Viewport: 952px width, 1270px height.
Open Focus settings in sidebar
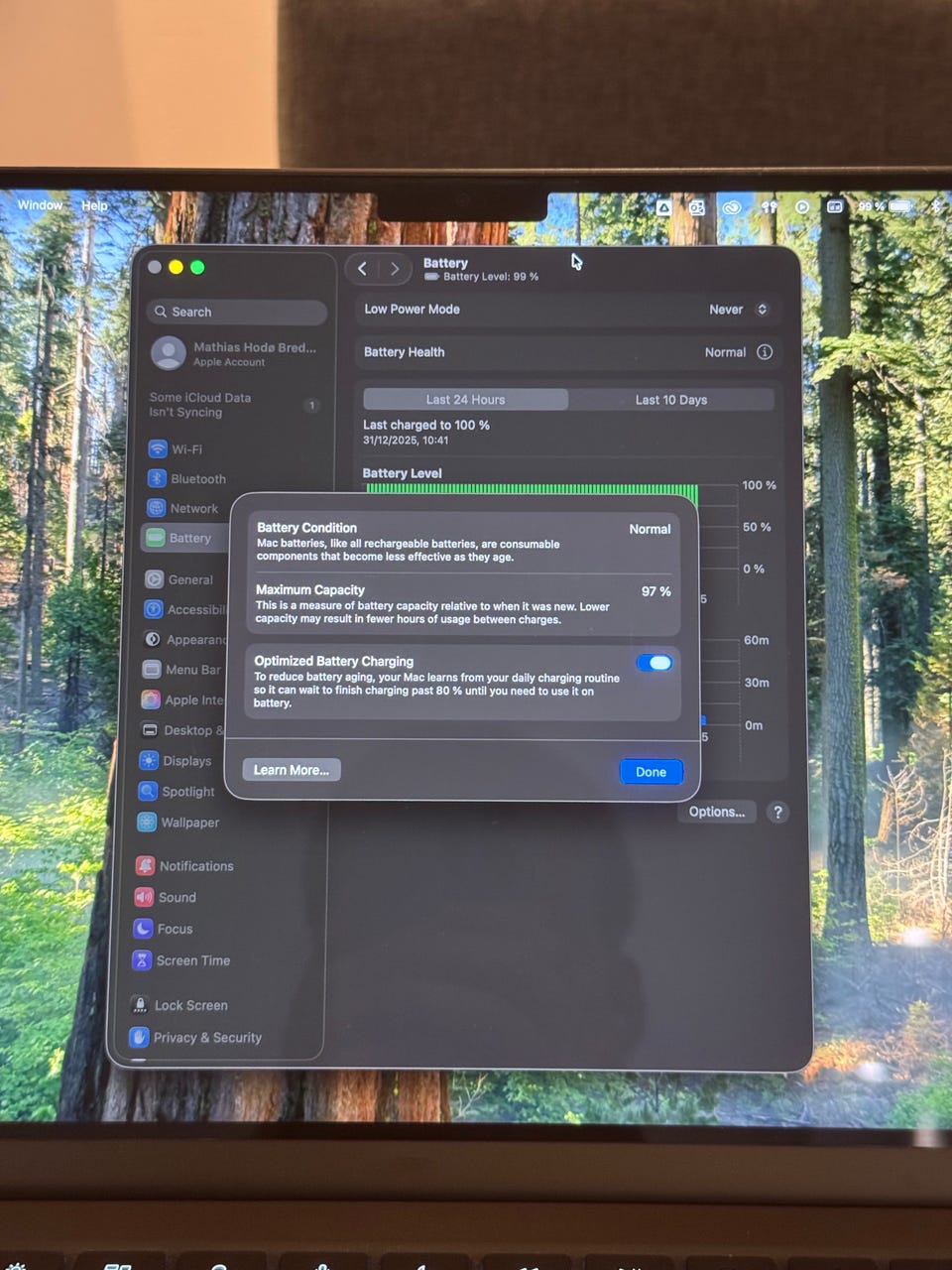165,929
